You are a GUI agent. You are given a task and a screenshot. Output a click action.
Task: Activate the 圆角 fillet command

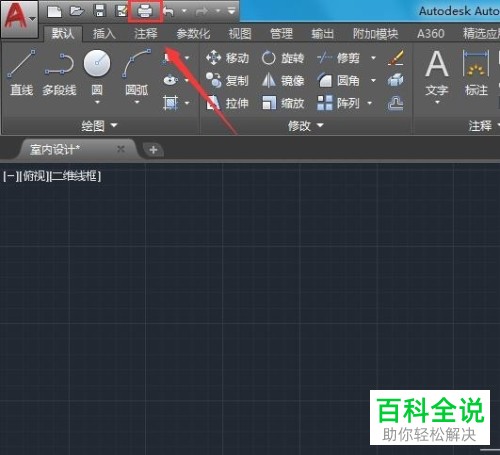[338, 81]
